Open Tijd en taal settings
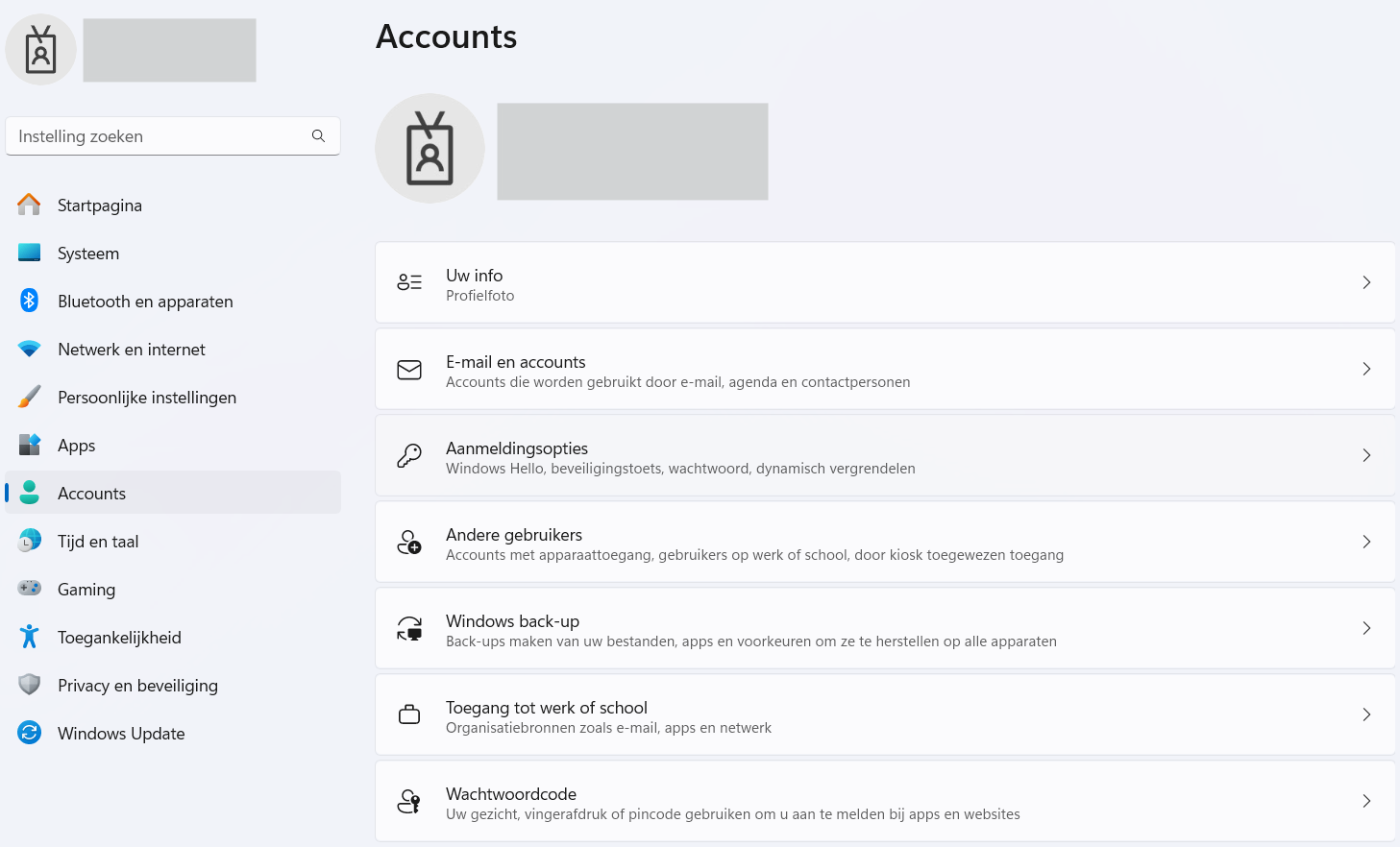Image resolution: width=1400 pixels, height=847 pixels. [98, 542]
